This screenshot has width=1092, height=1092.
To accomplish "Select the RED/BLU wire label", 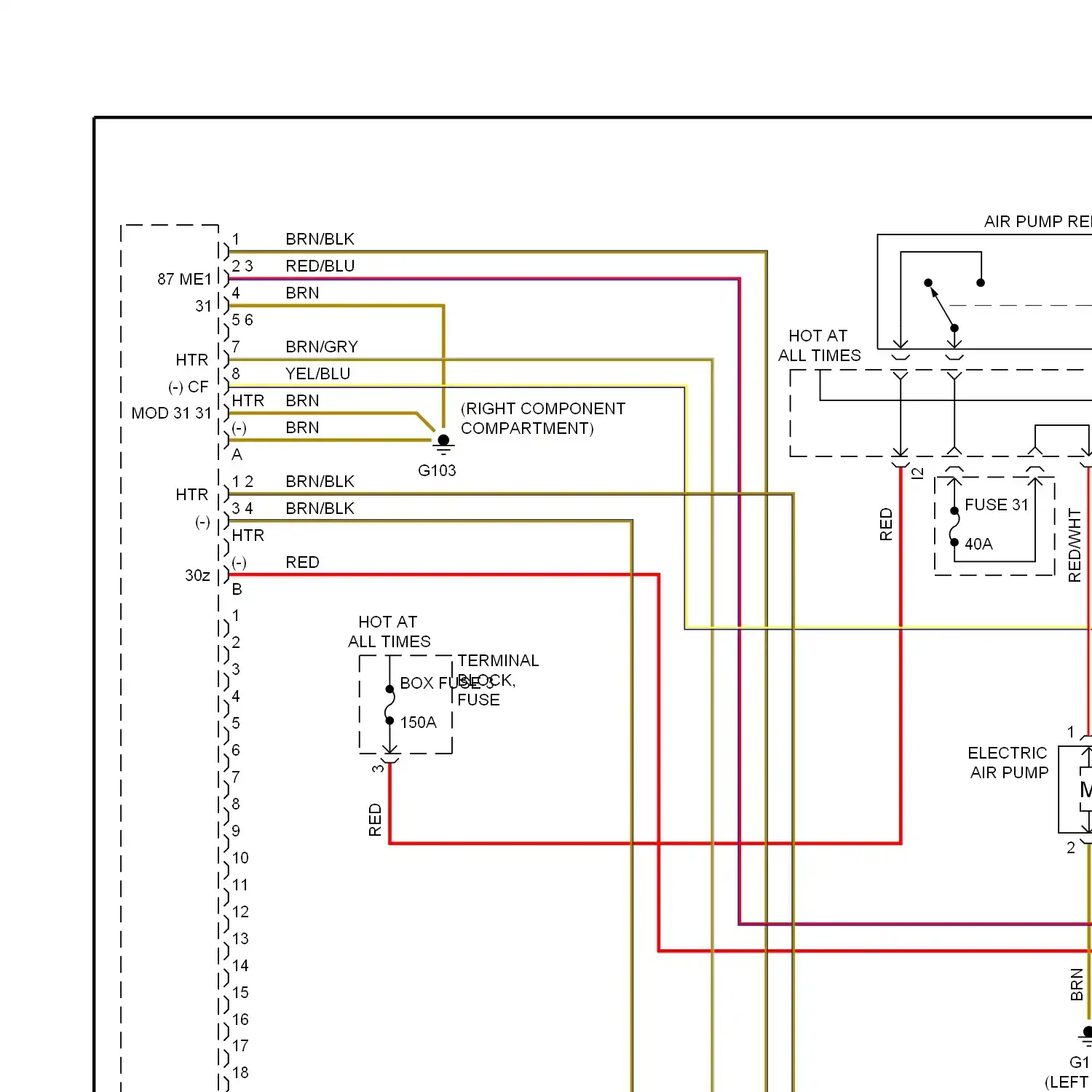I will coord(320,266).
